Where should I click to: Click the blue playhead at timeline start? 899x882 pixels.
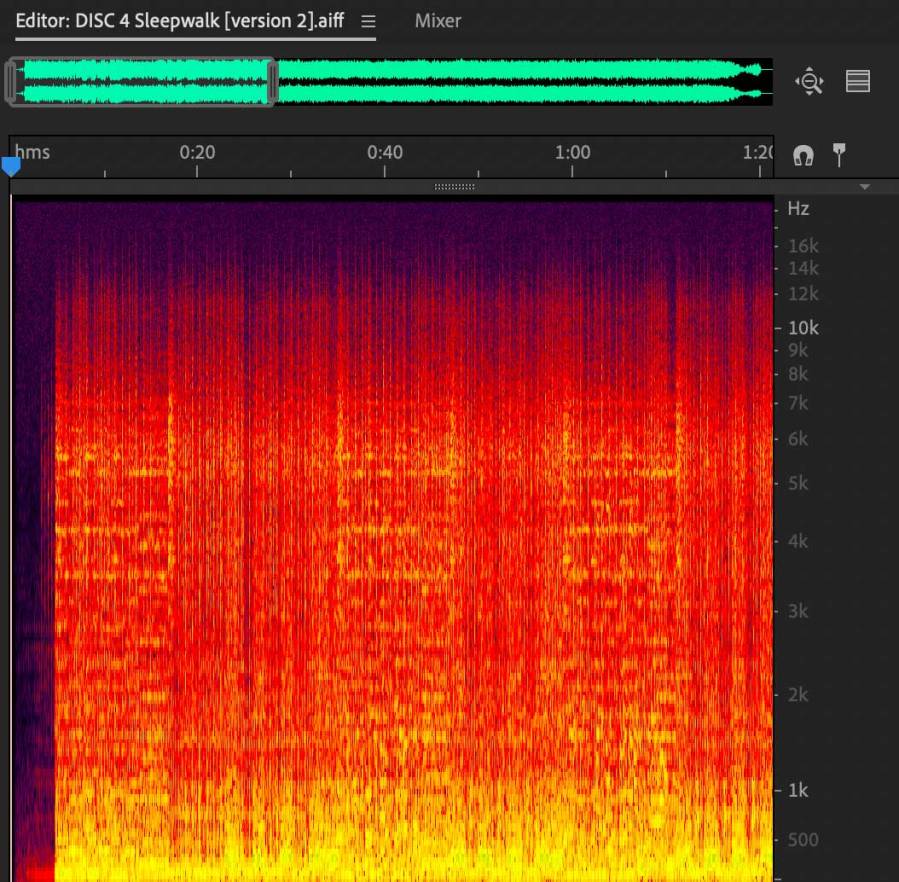pos(11,167)
